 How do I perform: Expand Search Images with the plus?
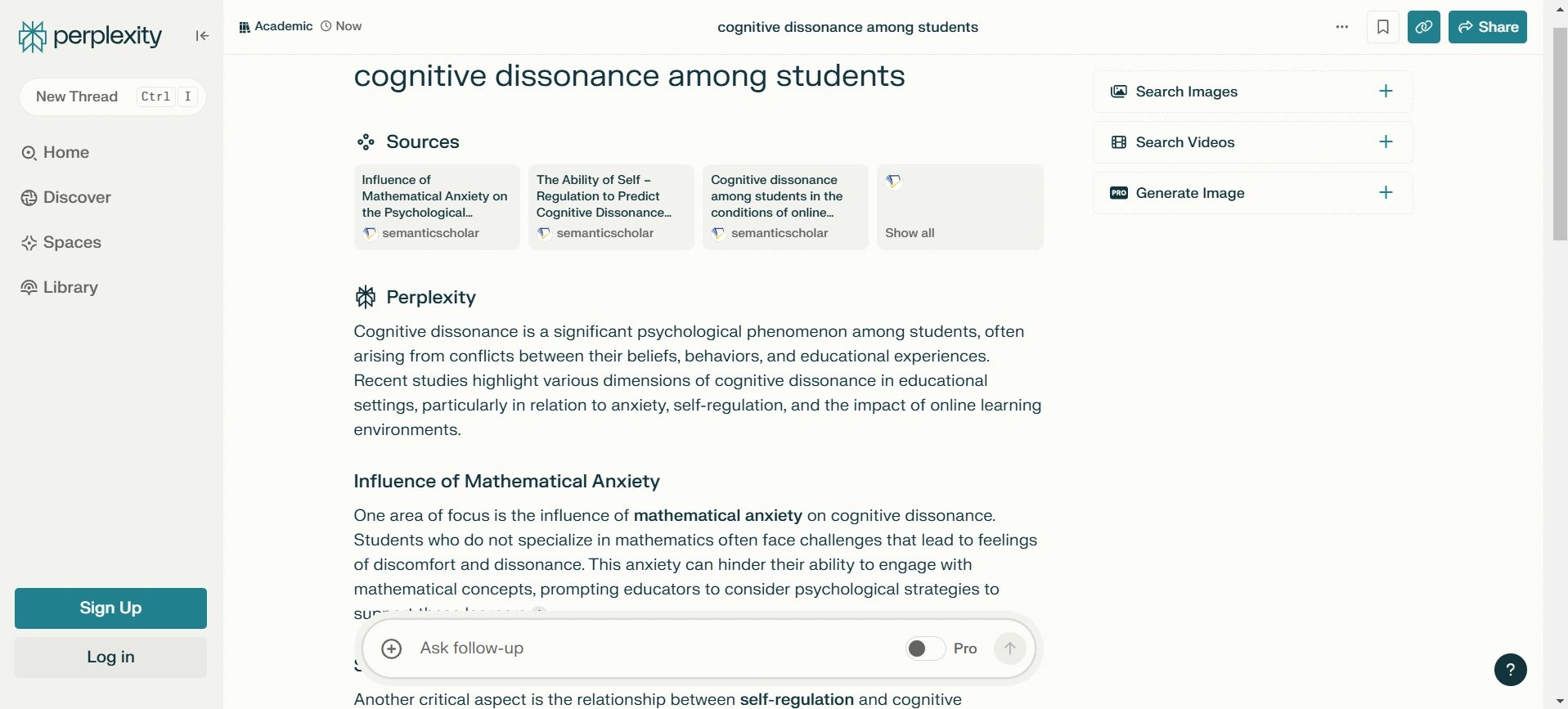(x=1386, y=92)
